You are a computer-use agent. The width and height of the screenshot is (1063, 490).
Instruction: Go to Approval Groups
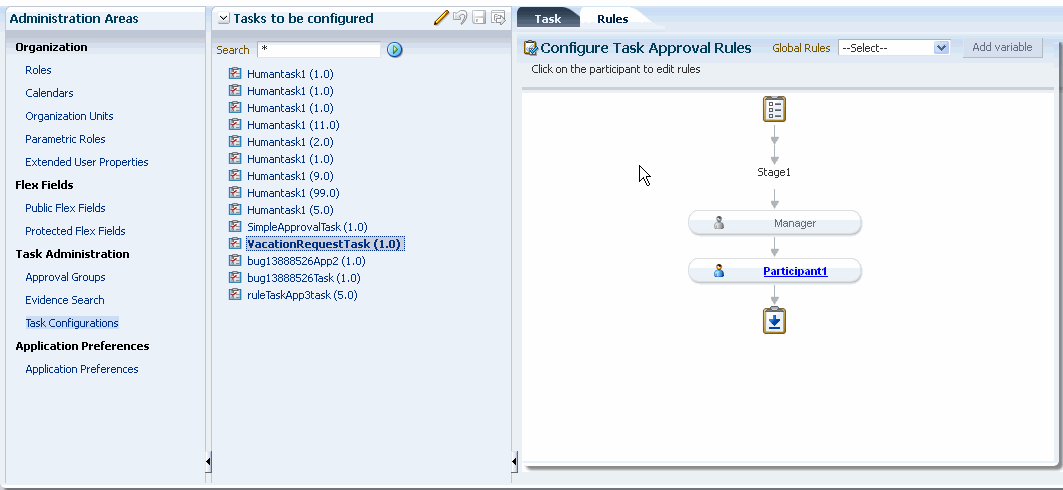point(65,277)
